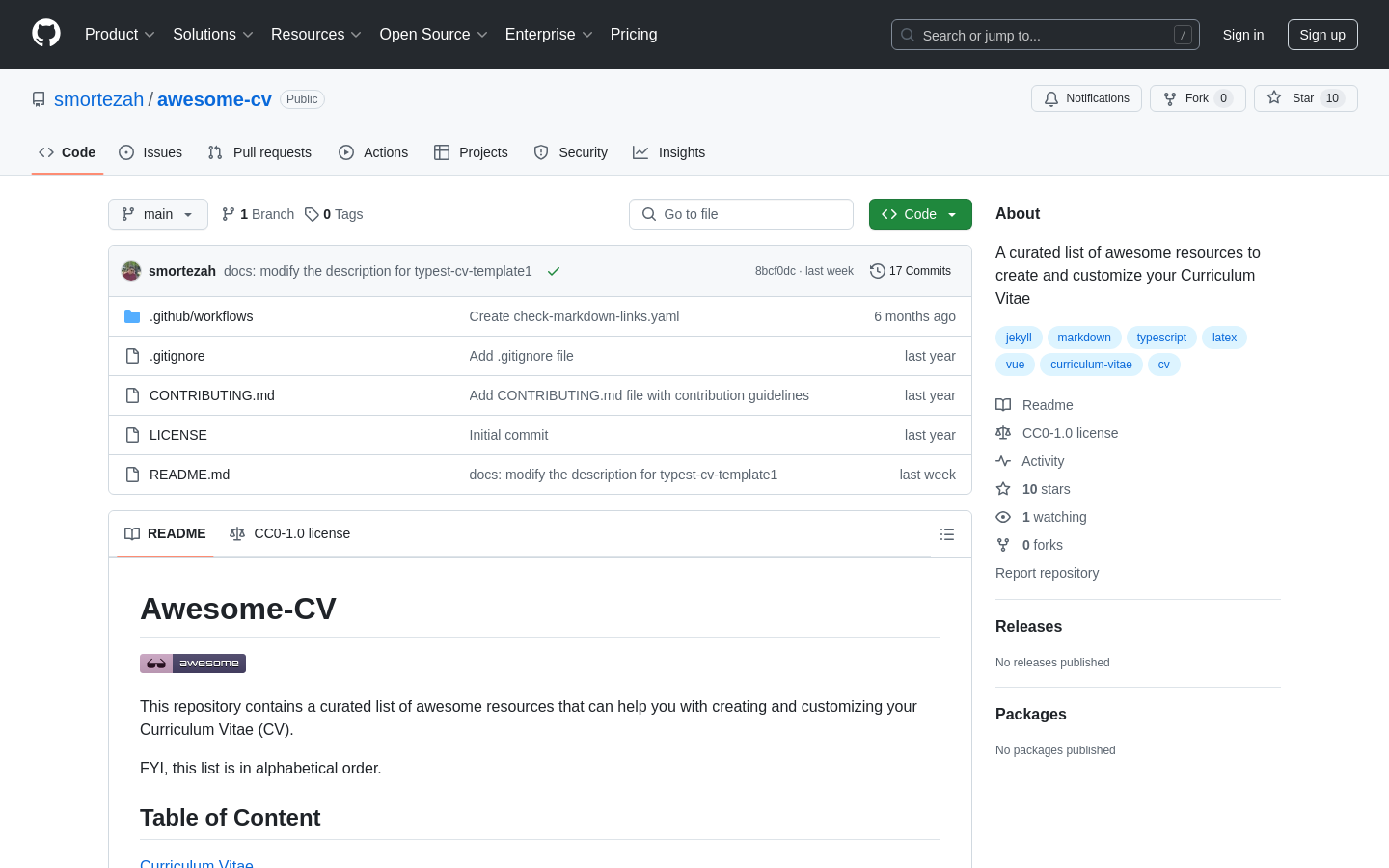Screen dimensions: 1389x868
Task: Click the scale icon beside CC0-1.0 license sidebar
Action: 1003,433
